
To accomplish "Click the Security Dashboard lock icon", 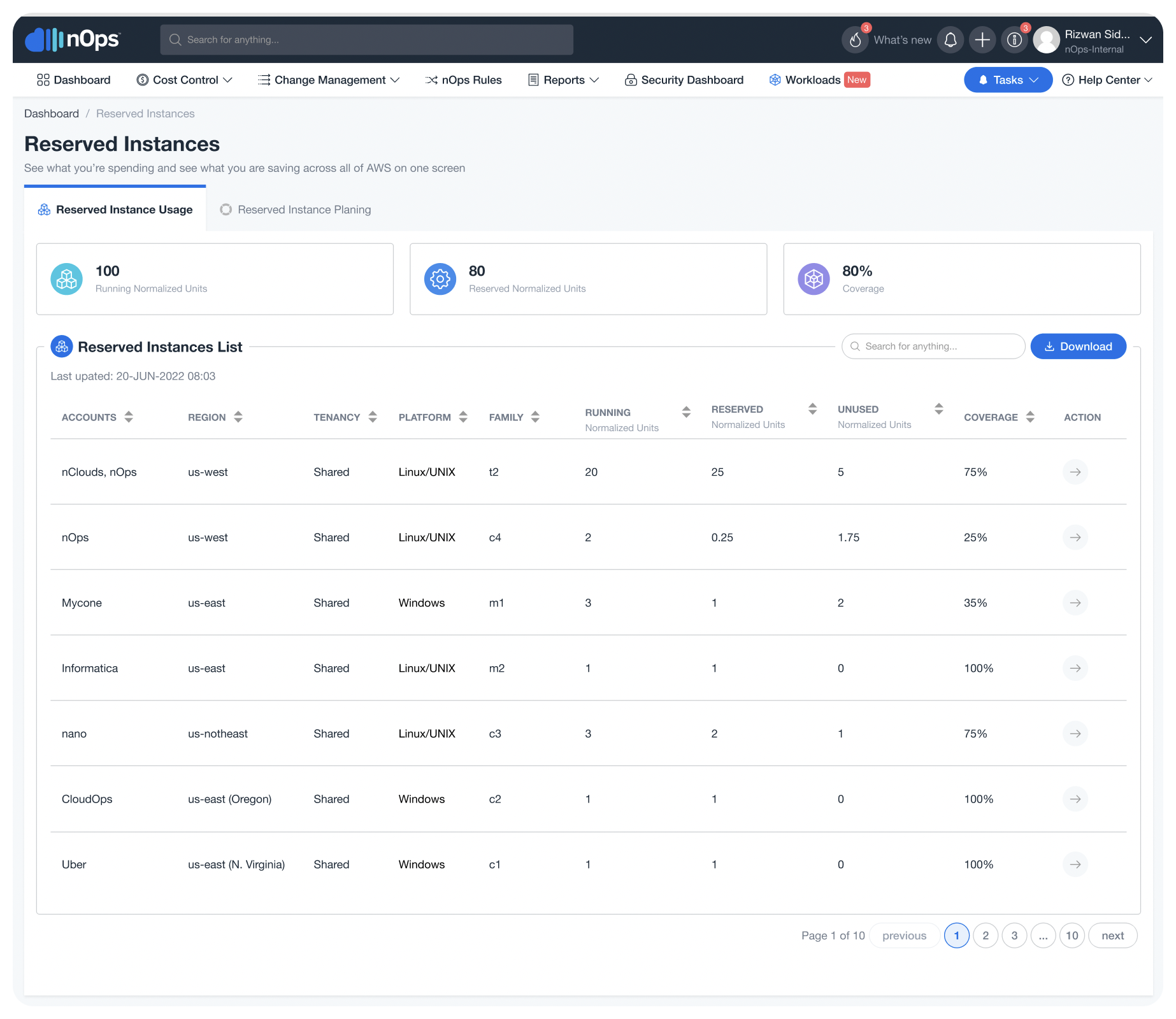I will (x=631, y=80).
